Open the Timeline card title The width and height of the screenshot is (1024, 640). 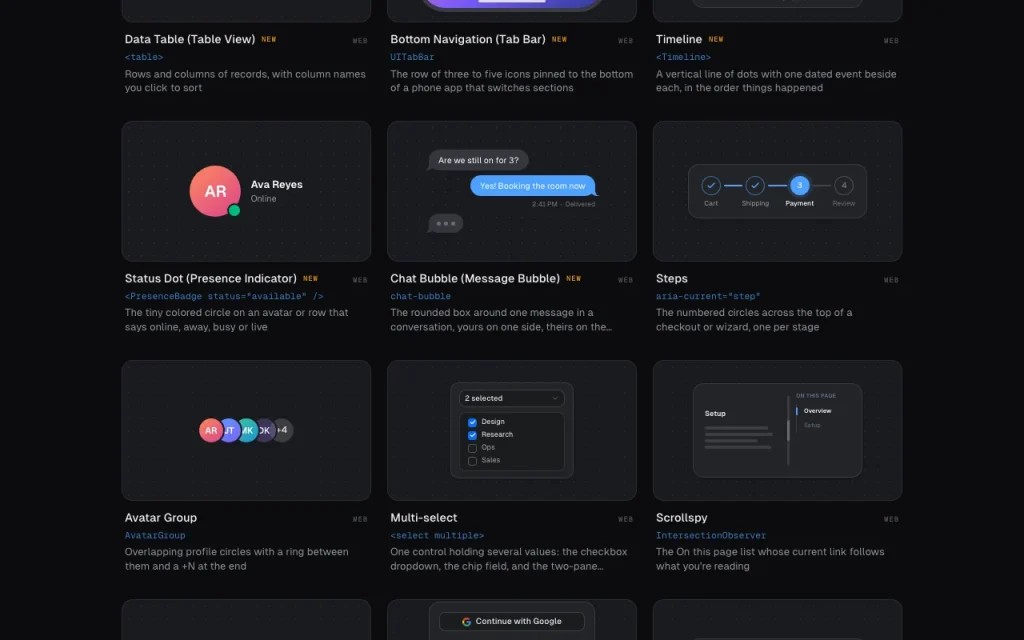pos(679,39)
